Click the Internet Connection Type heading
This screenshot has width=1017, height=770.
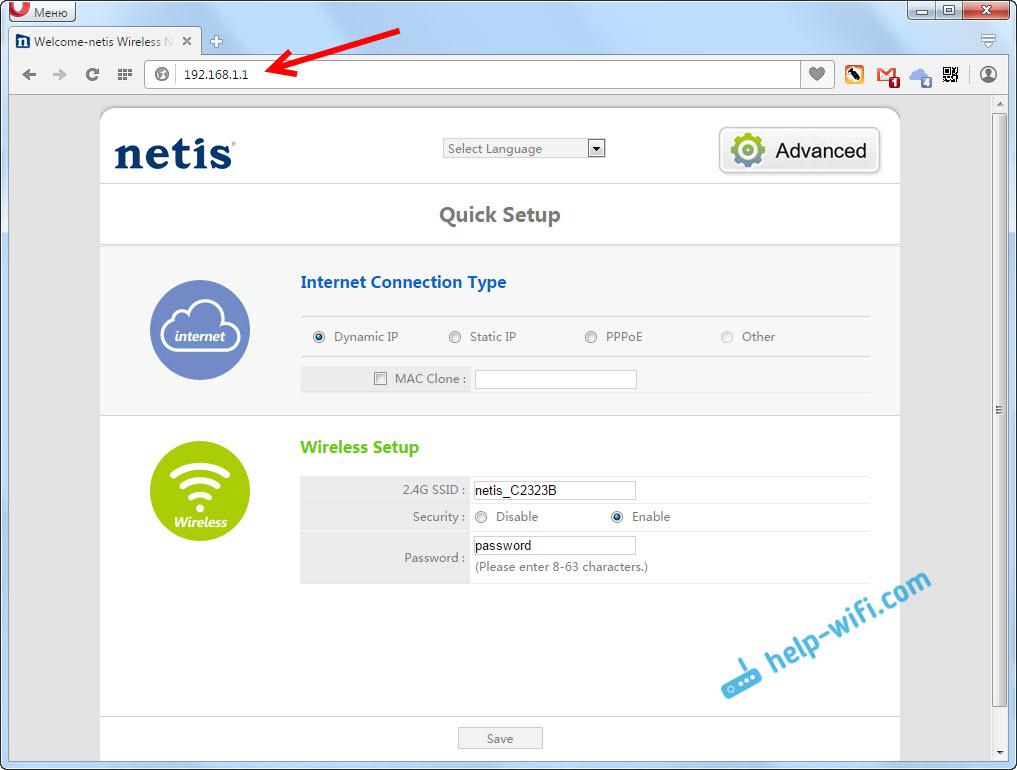pyautogui.click(x=403, y=282)
